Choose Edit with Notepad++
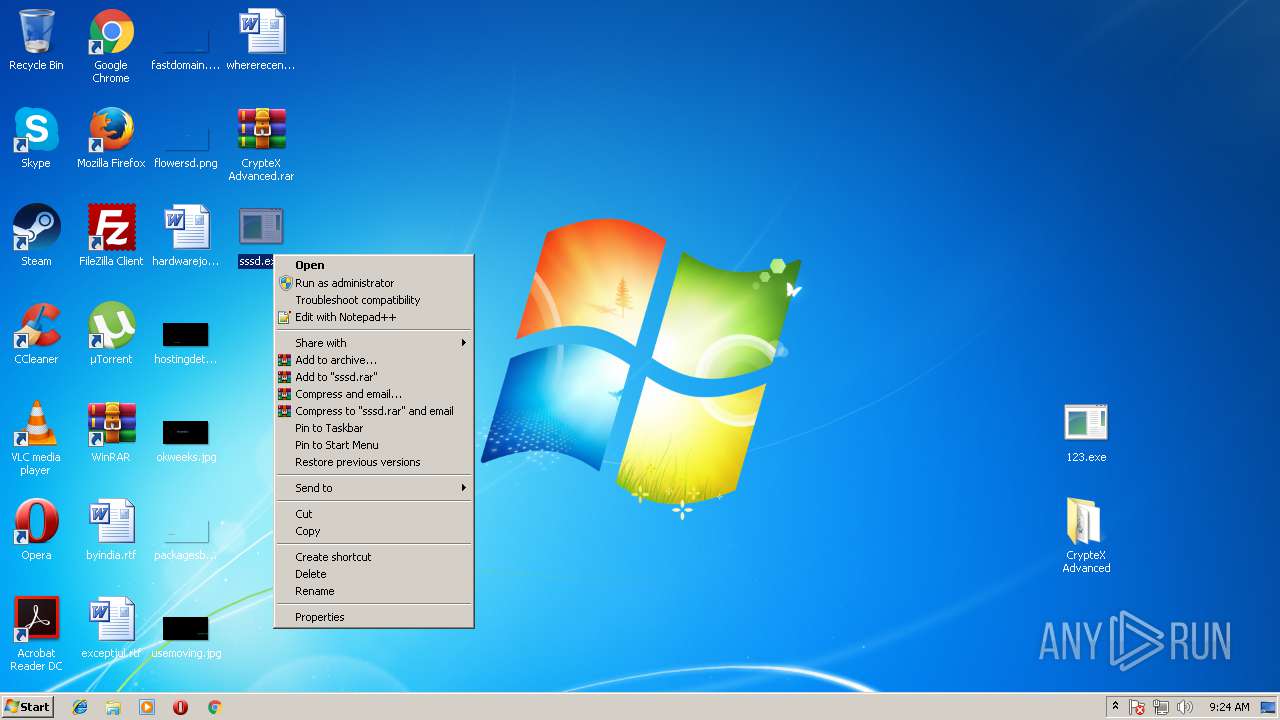This screenshot has width=1280, height=720. tap(374, 317)
